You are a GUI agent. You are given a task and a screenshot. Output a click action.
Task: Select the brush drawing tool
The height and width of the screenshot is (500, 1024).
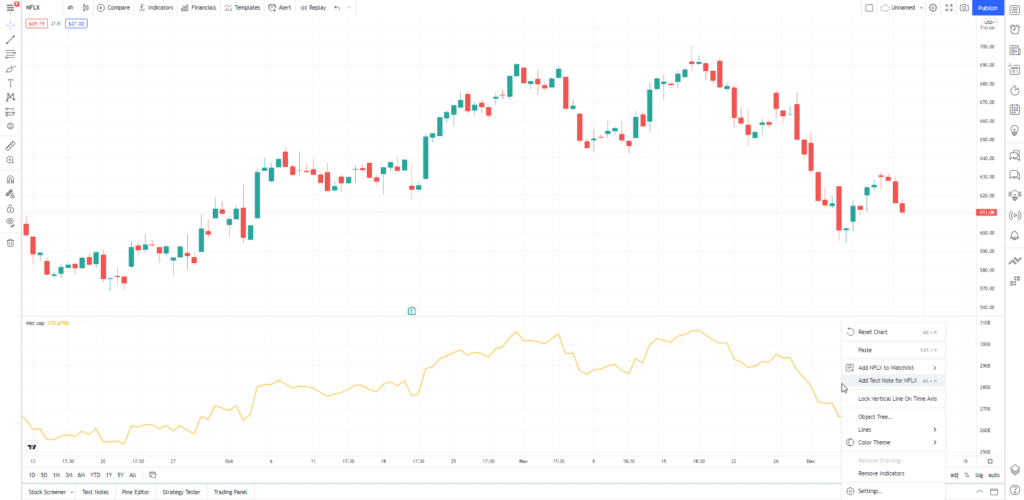(x=10, y=69)
